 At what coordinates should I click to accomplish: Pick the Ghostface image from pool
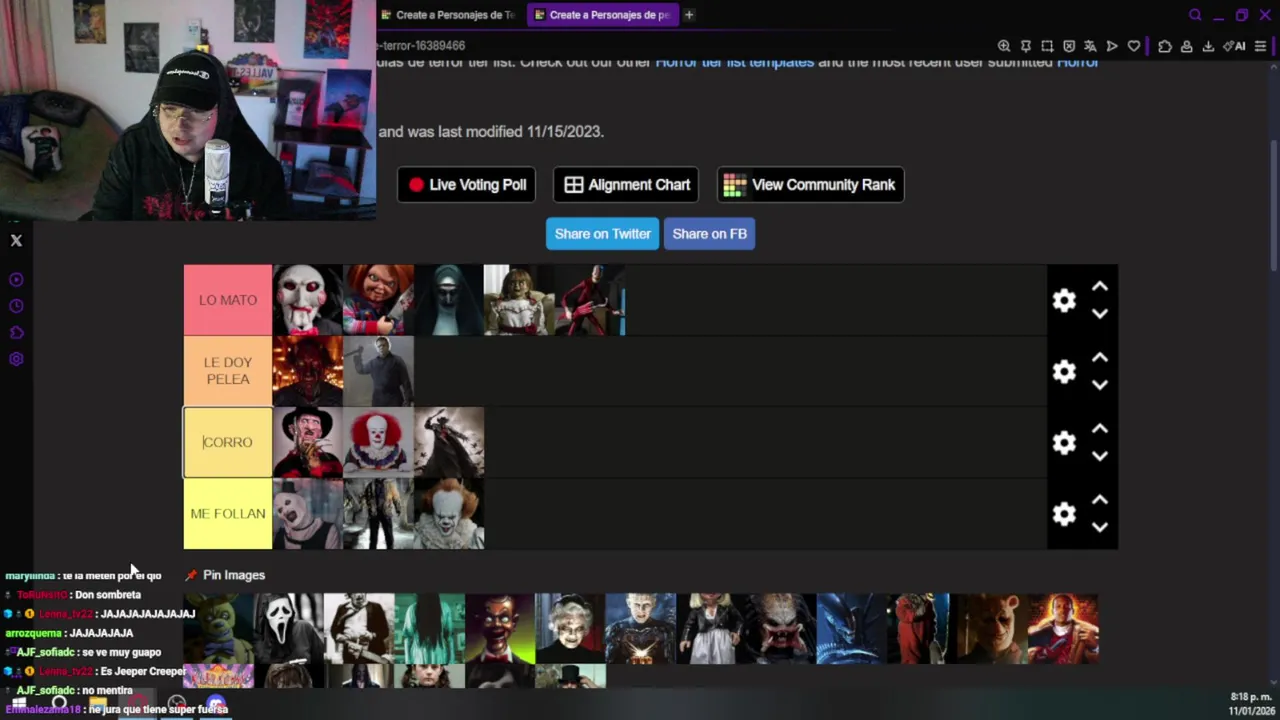coord(289,629)
